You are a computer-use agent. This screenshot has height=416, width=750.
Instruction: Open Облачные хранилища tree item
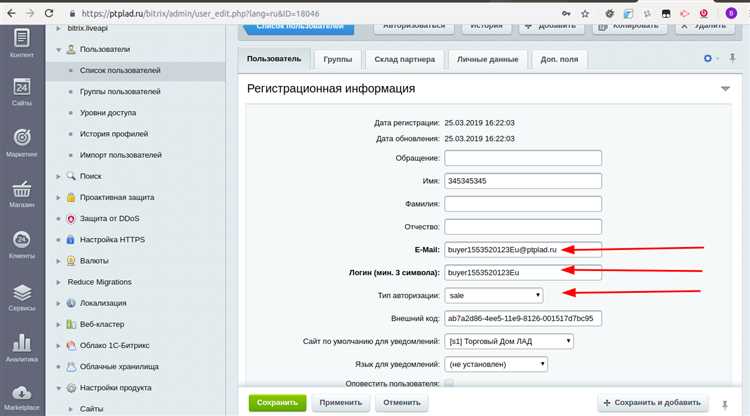(119, 367)
